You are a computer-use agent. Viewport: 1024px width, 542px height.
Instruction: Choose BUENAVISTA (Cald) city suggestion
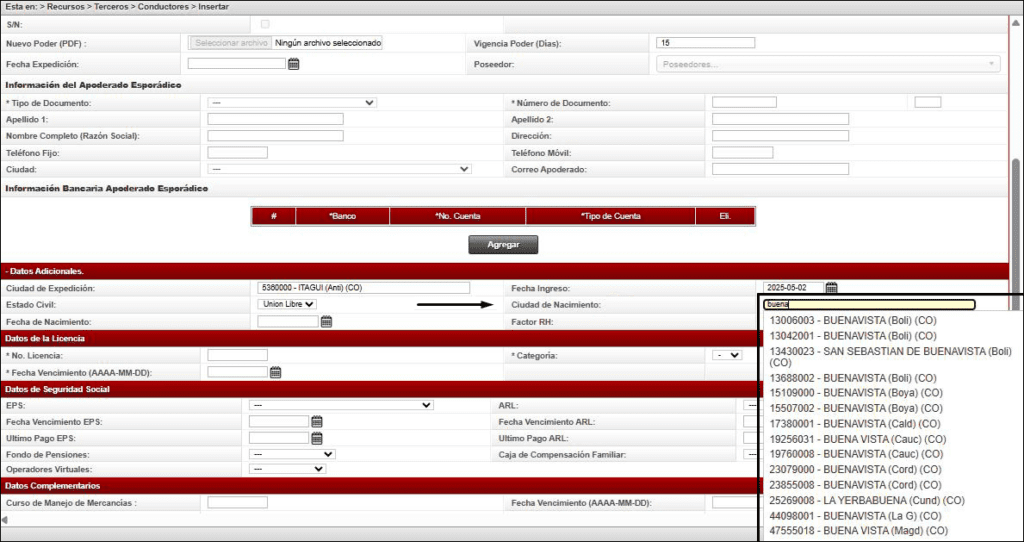[x=855, y=423]
